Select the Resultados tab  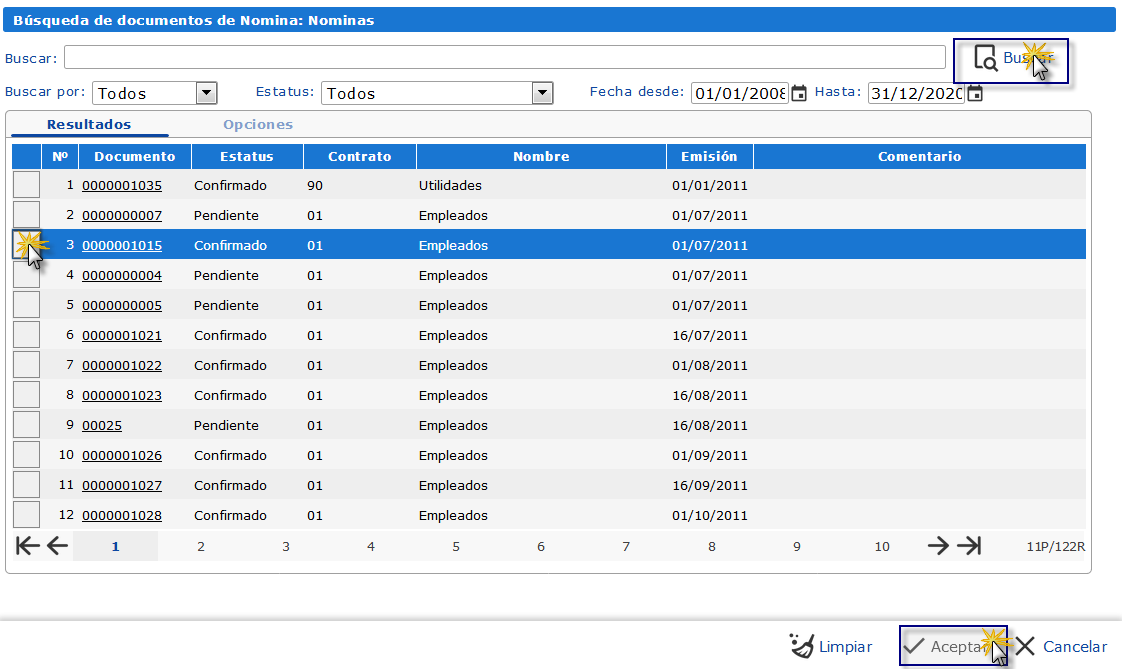click(x=89, y=125)
